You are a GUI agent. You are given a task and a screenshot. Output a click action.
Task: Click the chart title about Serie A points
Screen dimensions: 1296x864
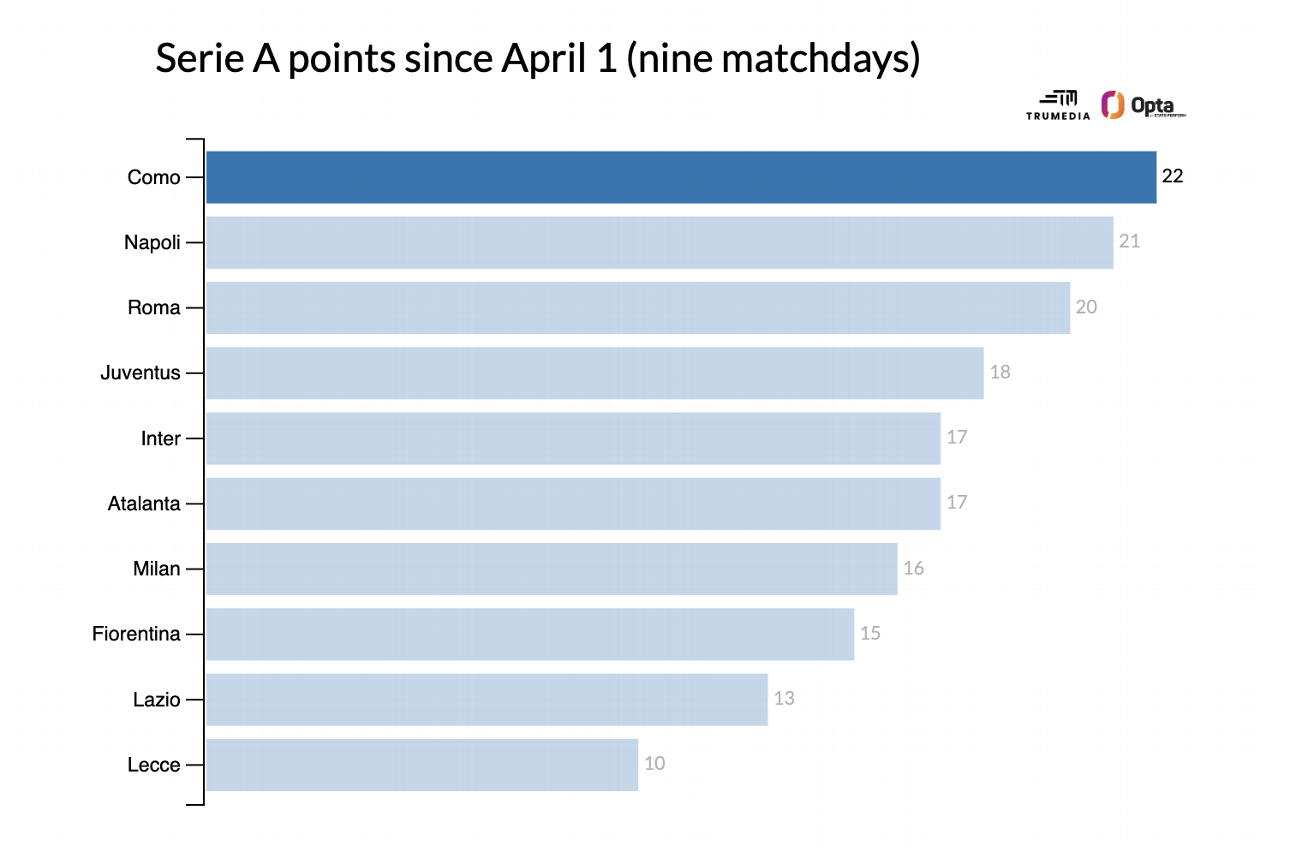tap(537, 59)
